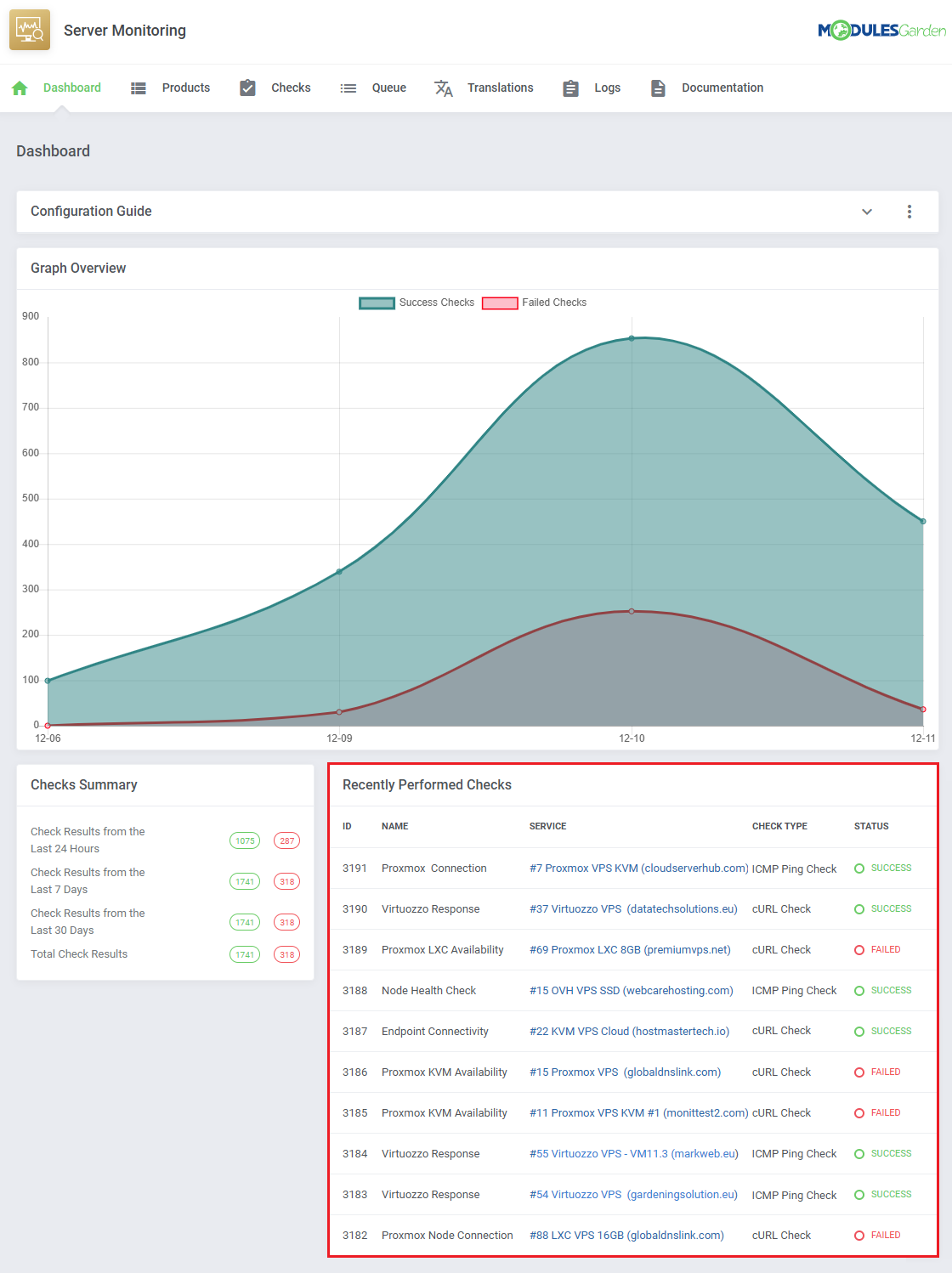Switch to the Queue tab

[389, 88]
